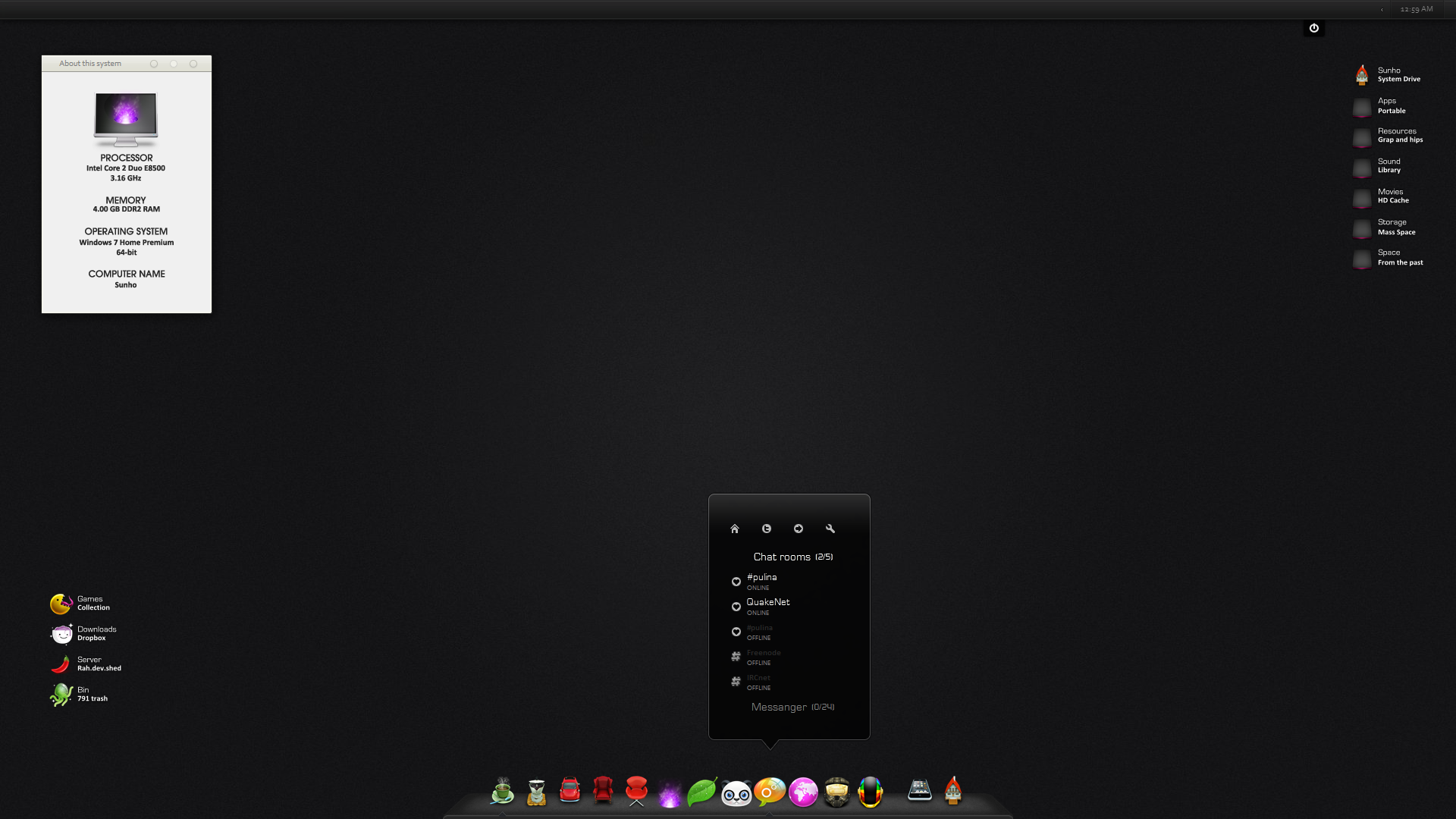Screen dimensions: 1456x819
Task: Toggle the heart beside QuakeNet
Action: 736,607
